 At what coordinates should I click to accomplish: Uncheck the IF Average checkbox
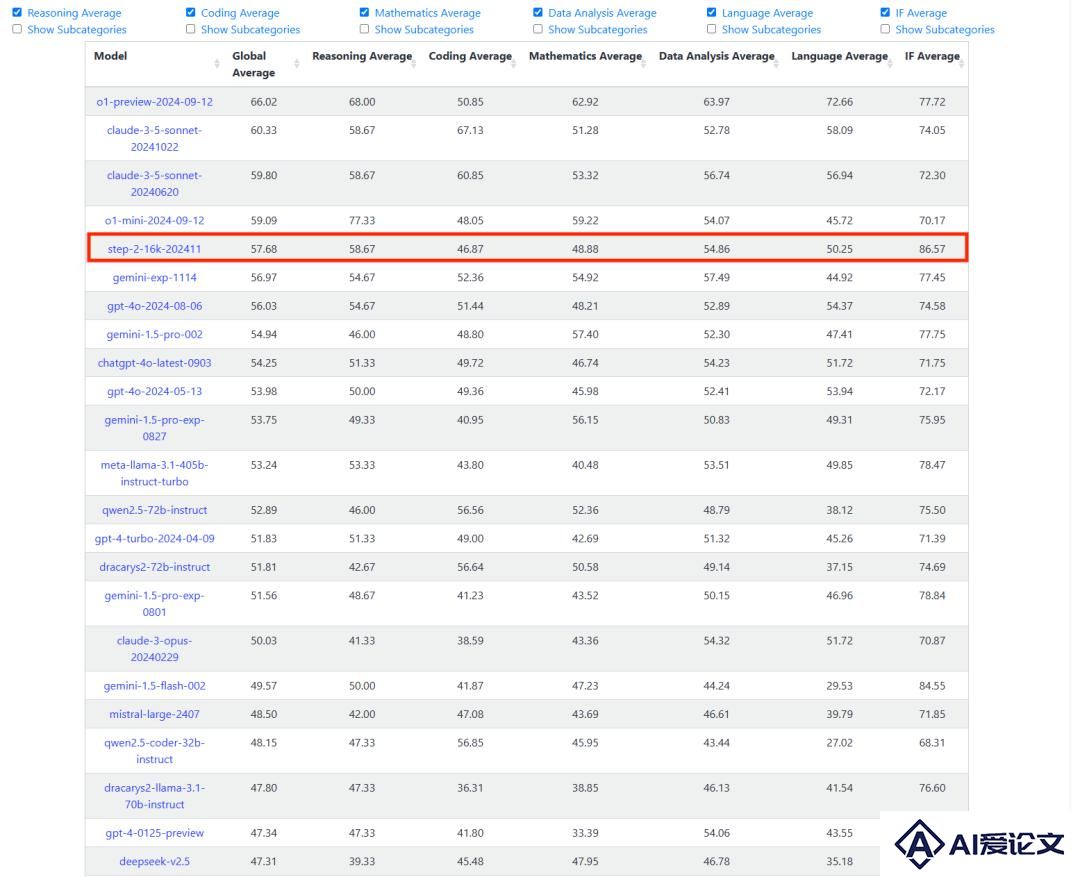pyautogui.click(x=885, y=12)
